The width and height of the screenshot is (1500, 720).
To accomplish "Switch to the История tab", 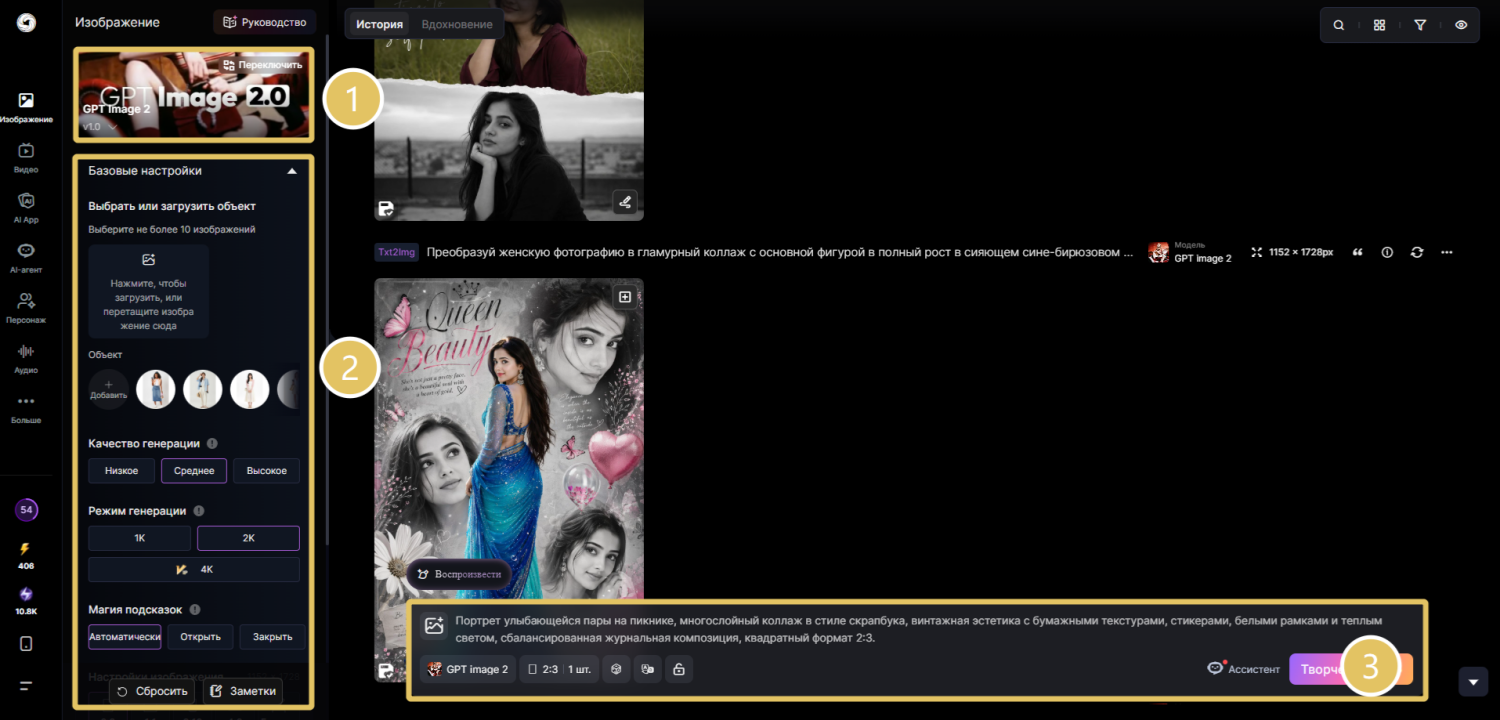I will [379, 24].
